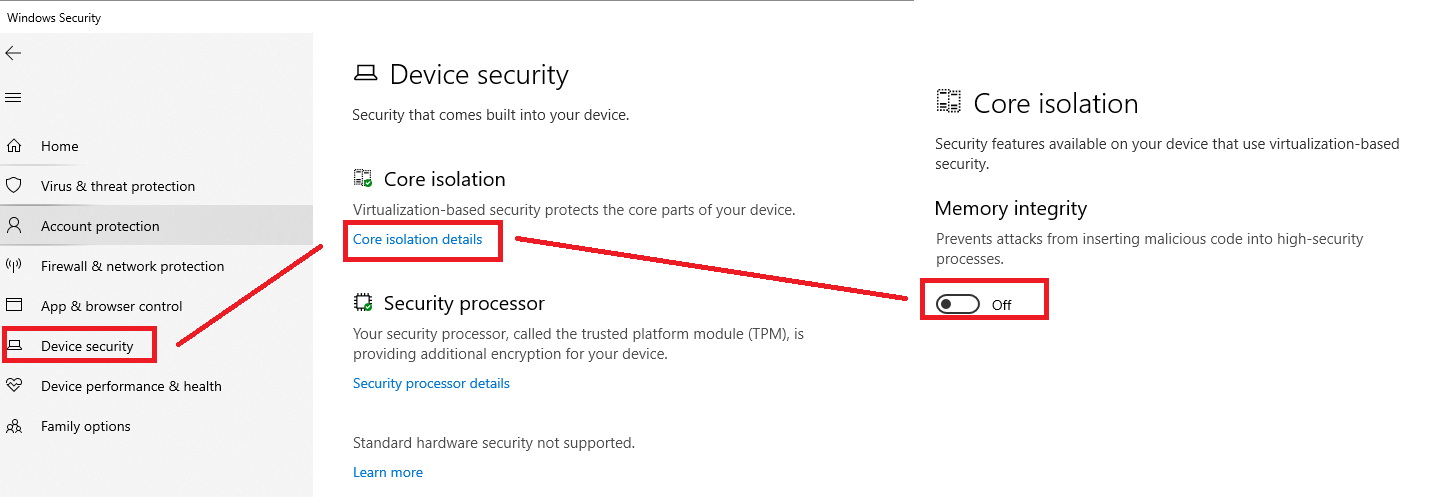
Task: Open the hamburger navigation menu
Action: pyautogui.click(x=14, y=97)
